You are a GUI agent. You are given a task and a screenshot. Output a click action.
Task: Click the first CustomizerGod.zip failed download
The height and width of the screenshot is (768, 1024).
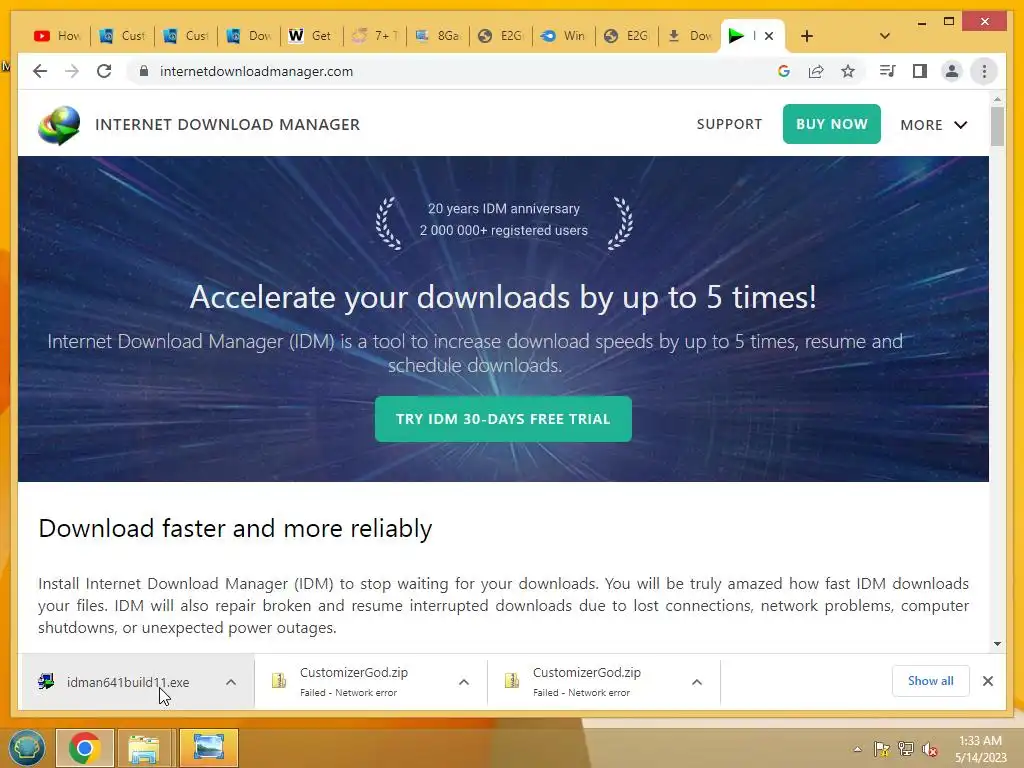(x=353, y=681)
